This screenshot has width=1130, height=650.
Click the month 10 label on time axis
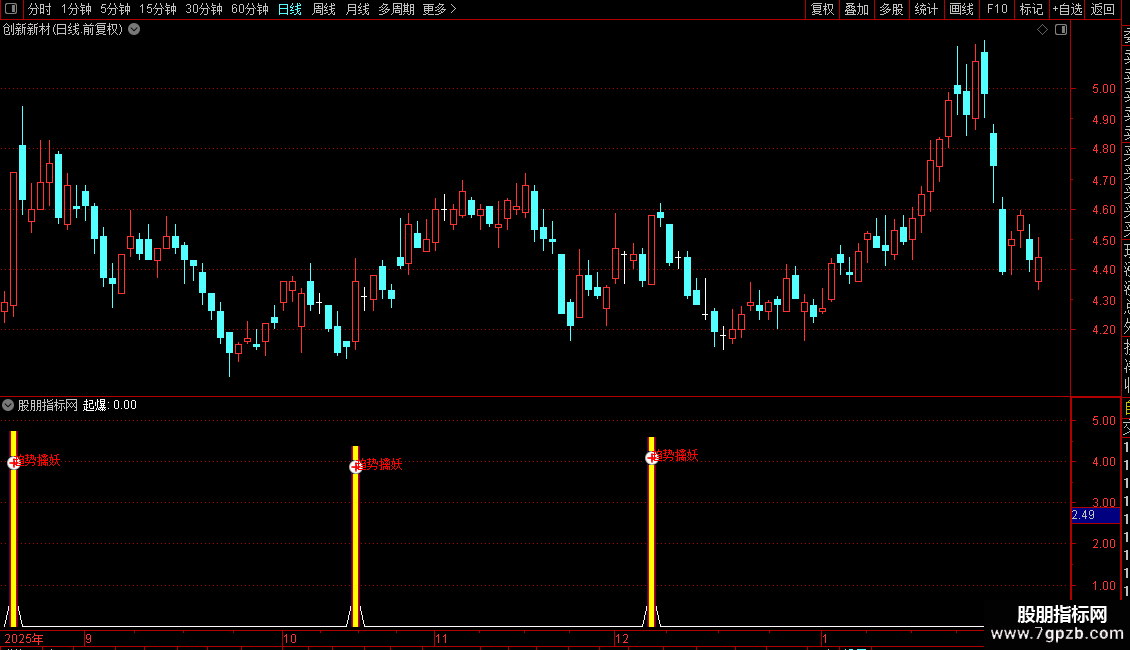[290, 638]
